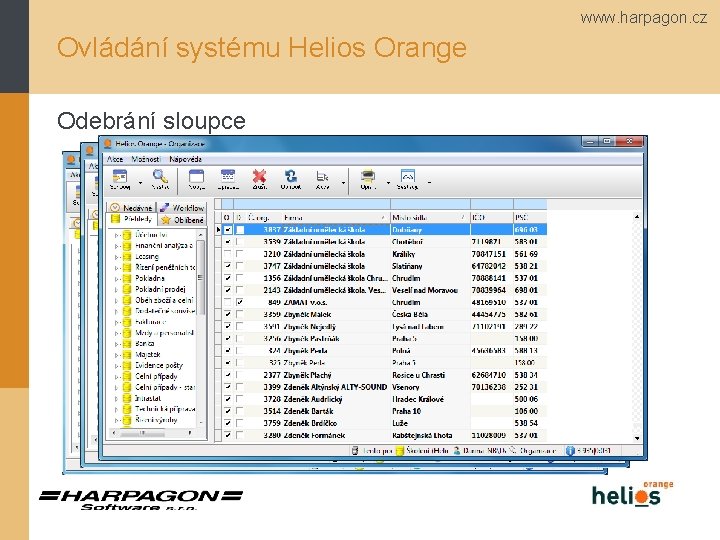Image resolution: width=720 pixels, height=540 pixels.
Task: Click the yellow folder icon beside Intrastat
Action: coord(127,398)
